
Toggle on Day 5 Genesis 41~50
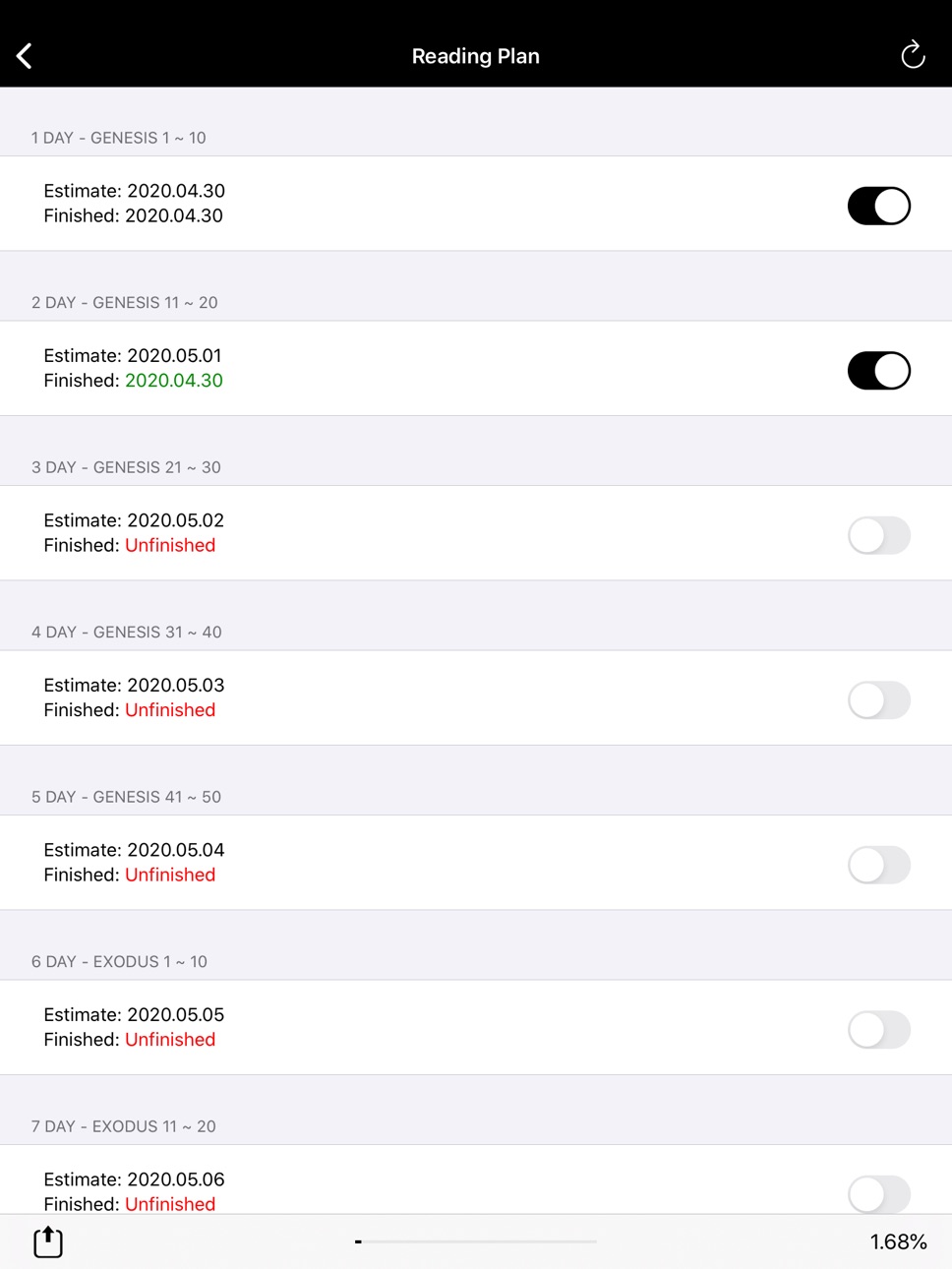(879, 865)
